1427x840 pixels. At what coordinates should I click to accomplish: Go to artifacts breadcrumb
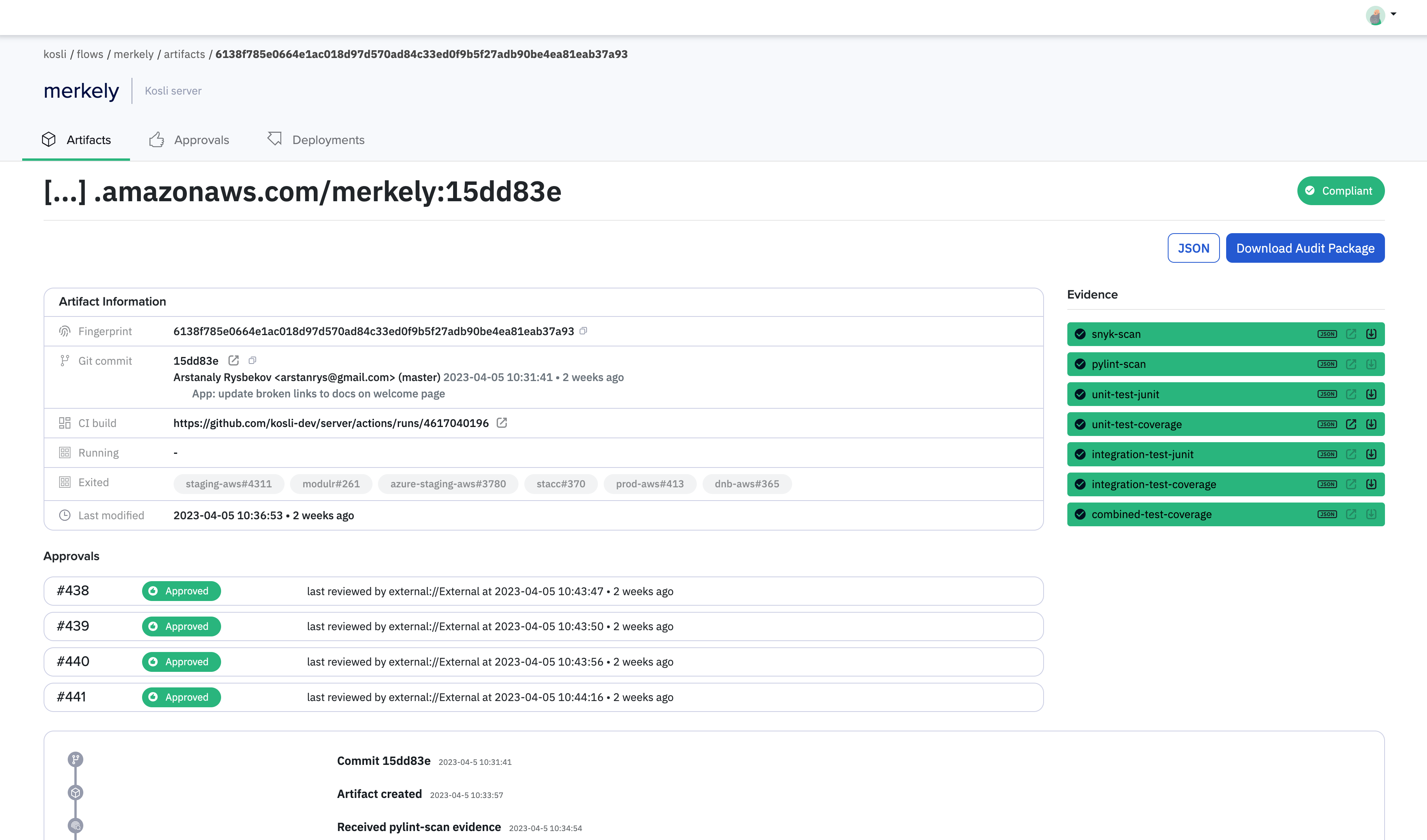(x=185, y=54)
